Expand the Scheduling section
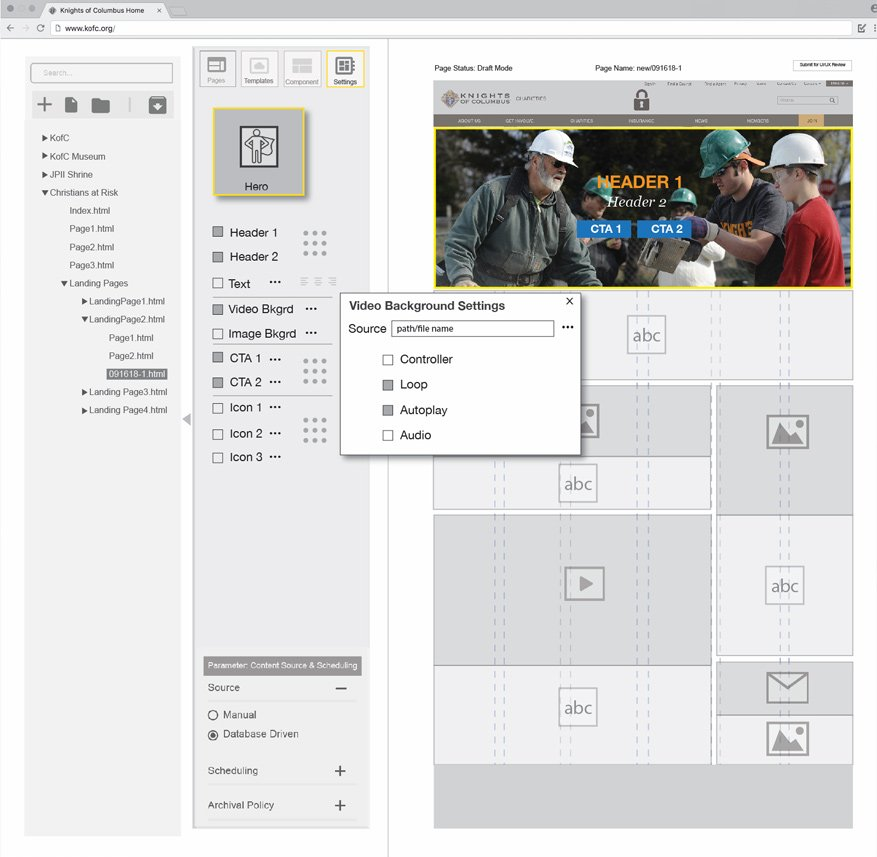The width and height of the screenshot is (877, 857). [x=340, y=771]
